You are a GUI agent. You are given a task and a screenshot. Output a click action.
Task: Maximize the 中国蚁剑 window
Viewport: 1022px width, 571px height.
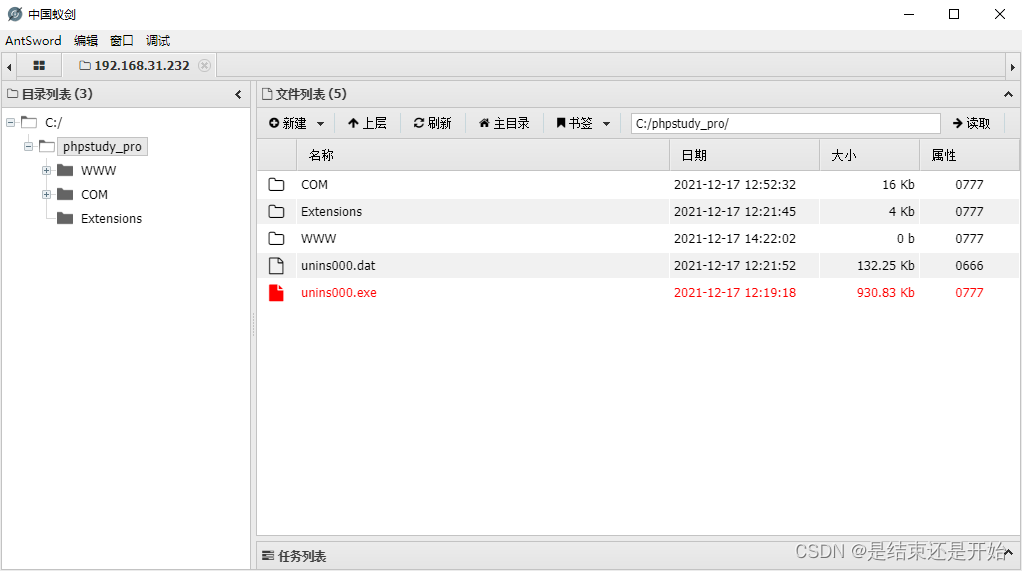point(954,14)
